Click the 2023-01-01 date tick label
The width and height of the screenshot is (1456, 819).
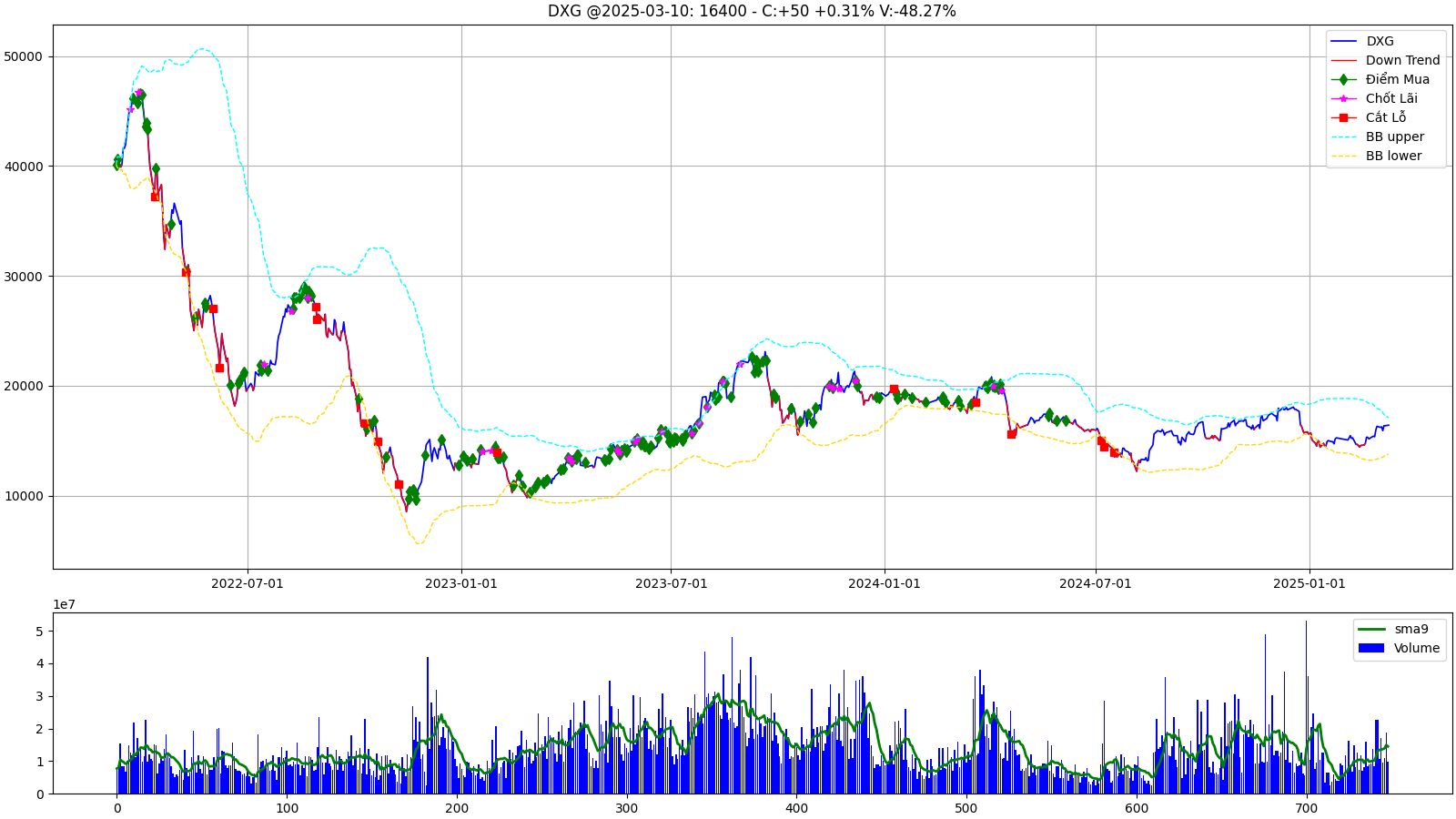[x=461, y=583]
